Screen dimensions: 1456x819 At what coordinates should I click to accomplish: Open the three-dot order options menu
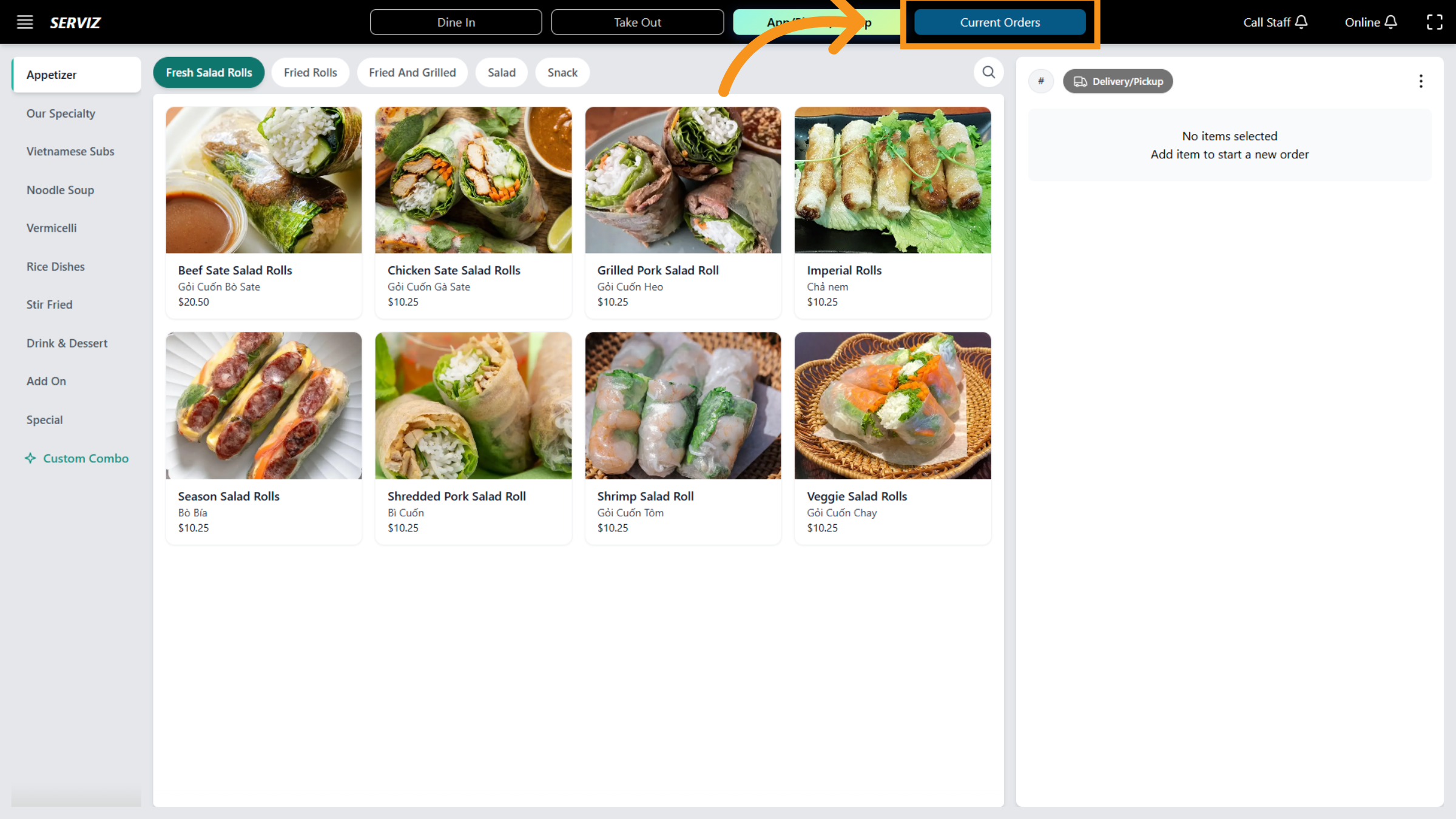(1421, 81)
